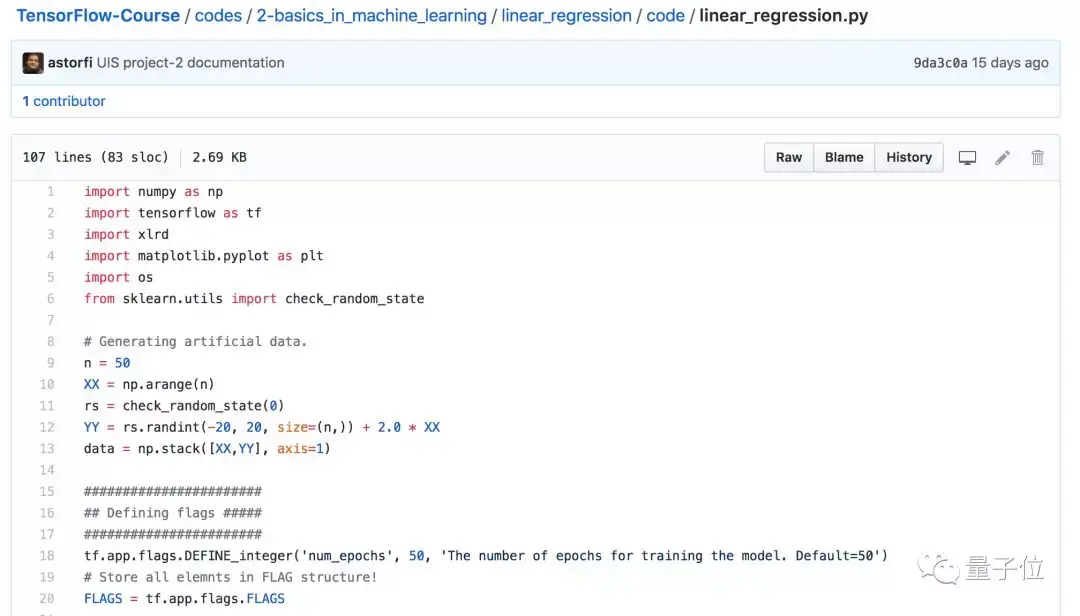Open the code folder breadcrumb
This screenshot has height=616, width=1080.
tap(665, 16)
